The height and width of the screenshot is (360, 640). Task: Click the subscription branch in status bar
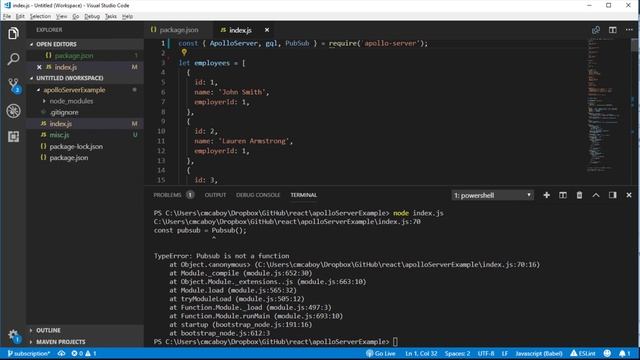pos(29,353)
